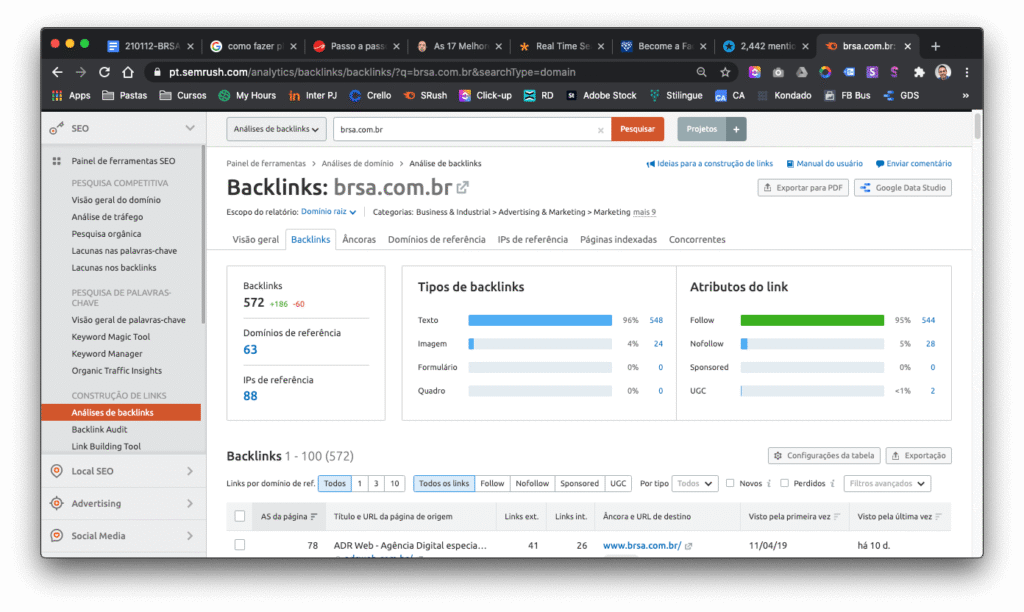The image size is (1024, 612).
Task: Click info icon next to Perdidos
Action: (832, 484)
